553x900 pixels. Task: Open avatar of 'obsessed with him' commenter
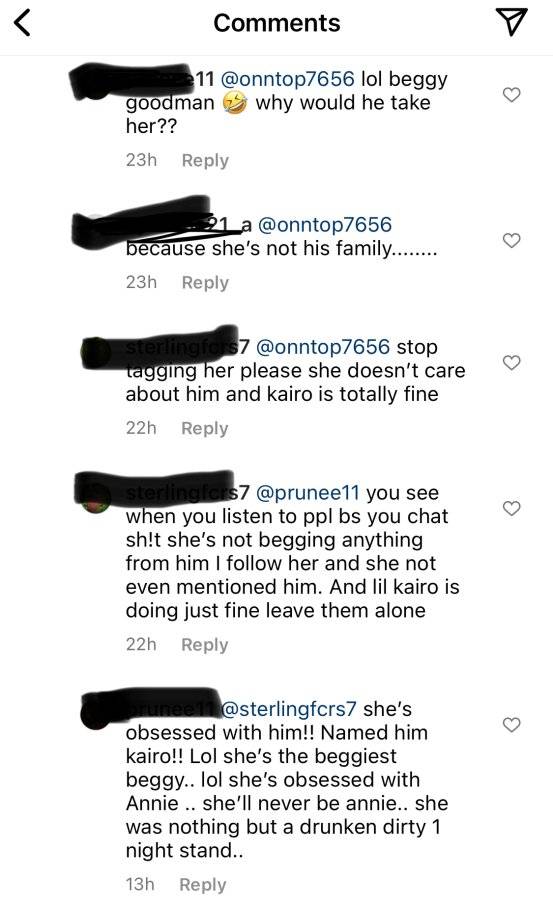tap(96, 714)
